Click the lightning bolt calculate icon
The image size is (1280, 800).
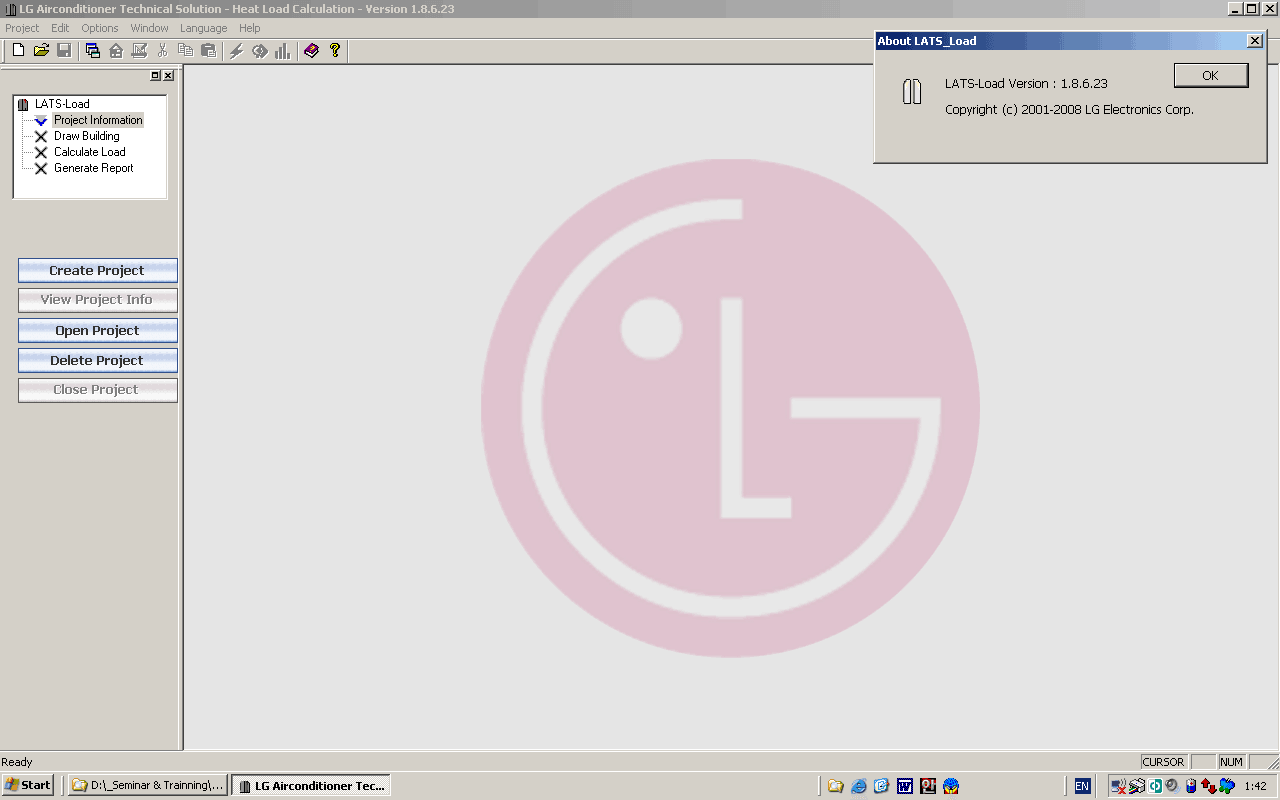click(237, 51)
